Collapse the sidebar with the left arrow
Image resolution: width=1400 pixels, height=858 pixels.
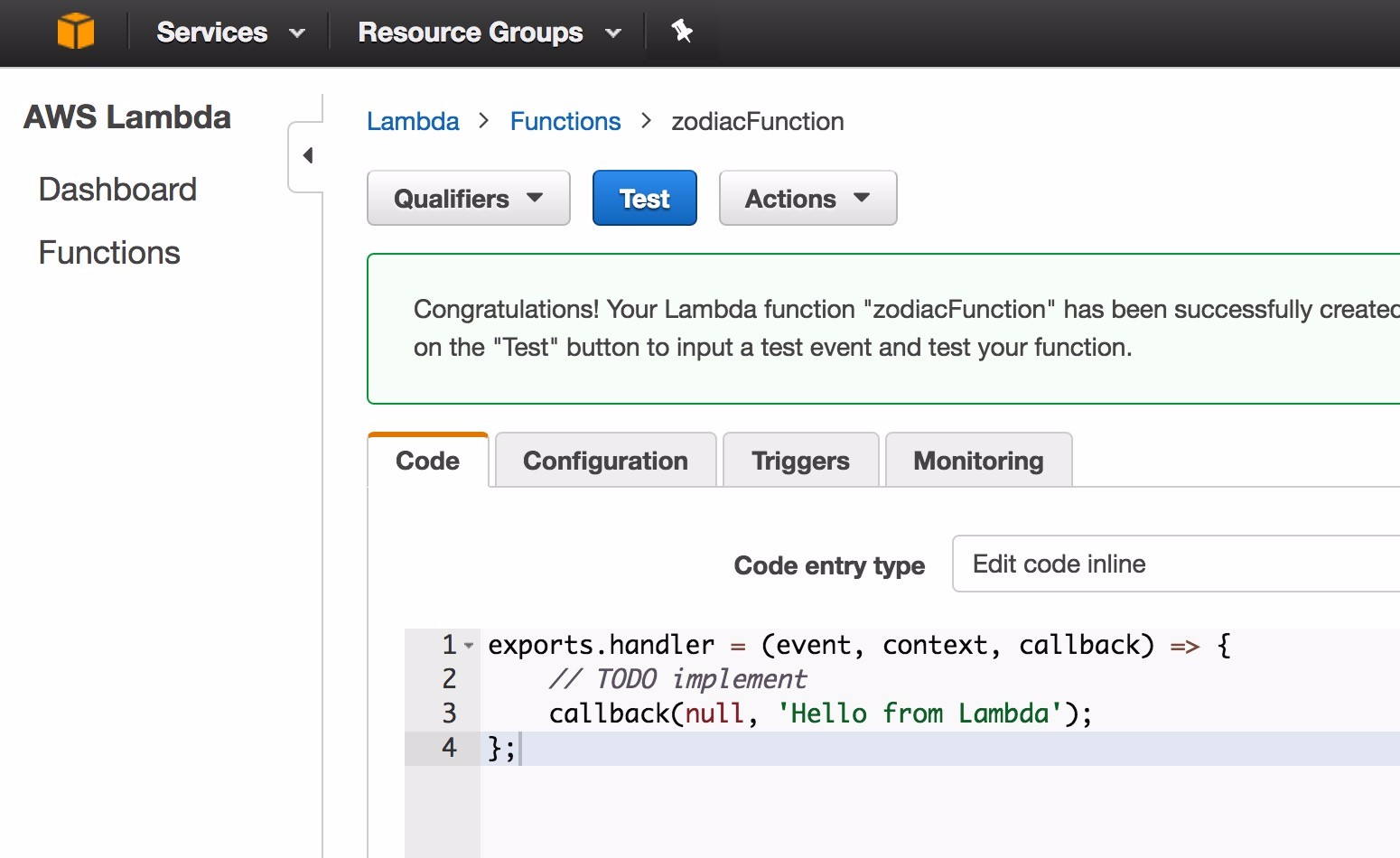pyautogui.click(x=308, y=155)
